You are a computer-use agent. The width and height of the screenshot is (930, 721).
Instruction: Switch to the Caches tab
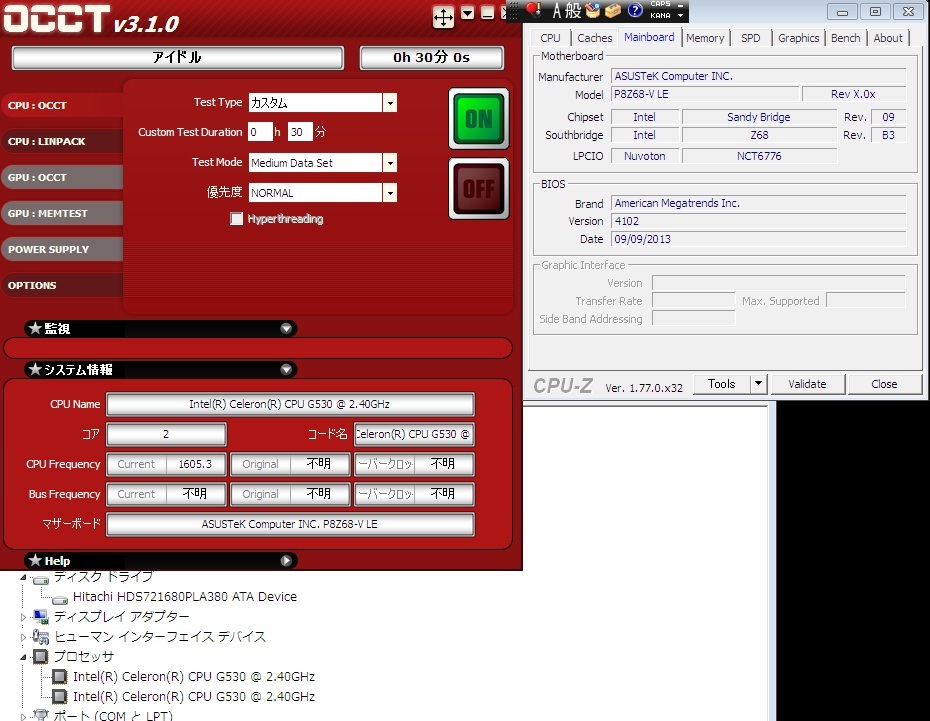pos(594,38)
